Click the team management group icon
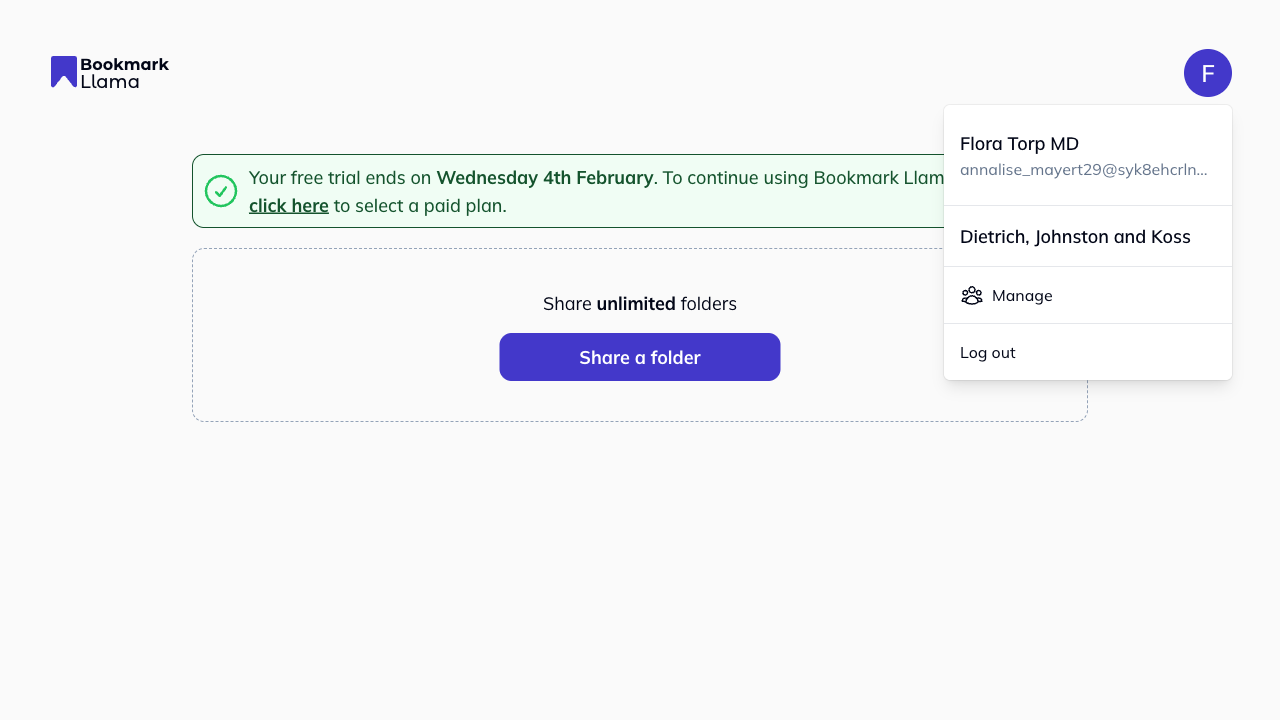 click(972, 296)
